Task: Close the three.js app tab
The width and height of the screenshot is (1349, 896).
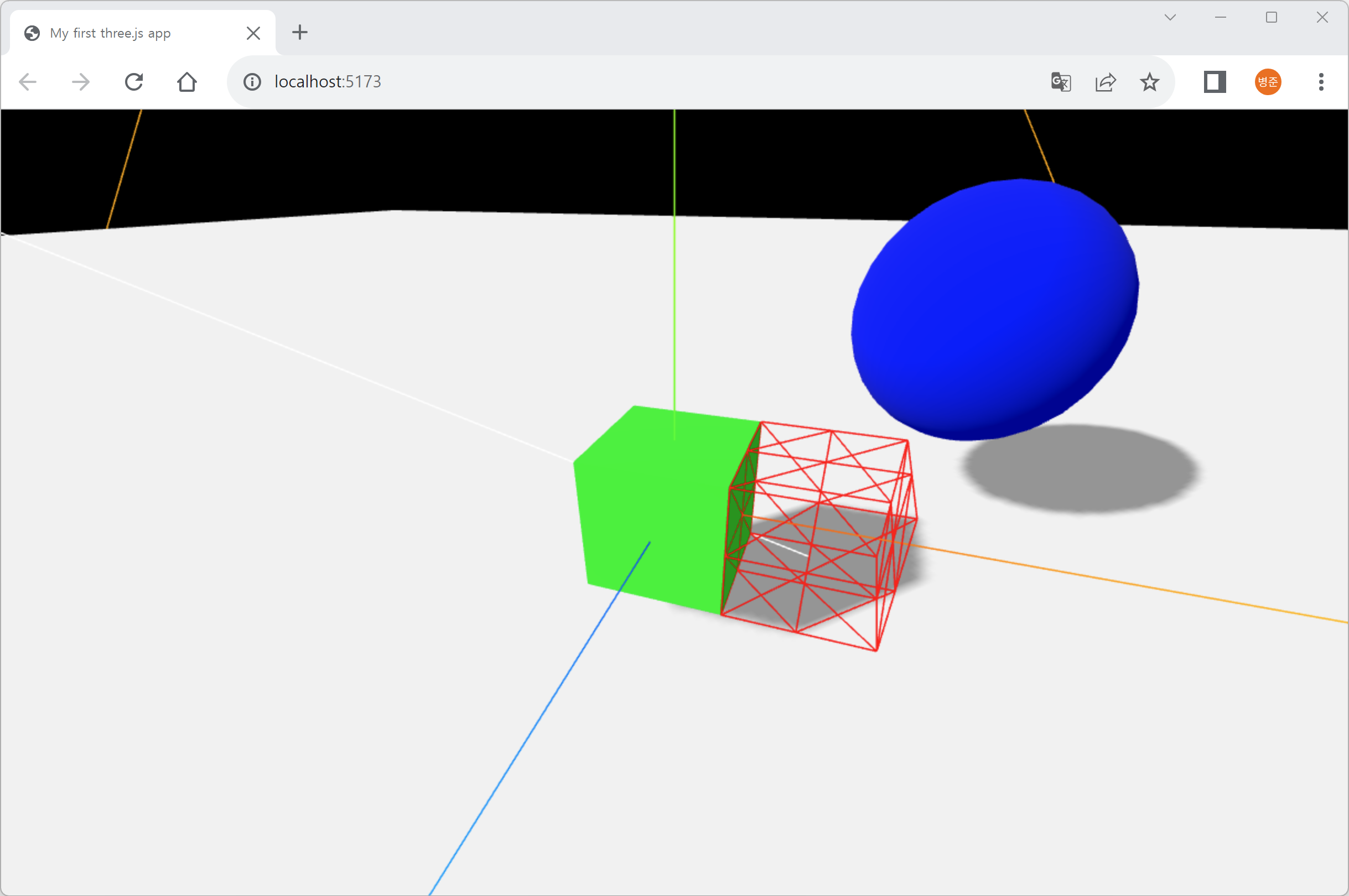Action: pyautogui.click(x=253, y=33)
